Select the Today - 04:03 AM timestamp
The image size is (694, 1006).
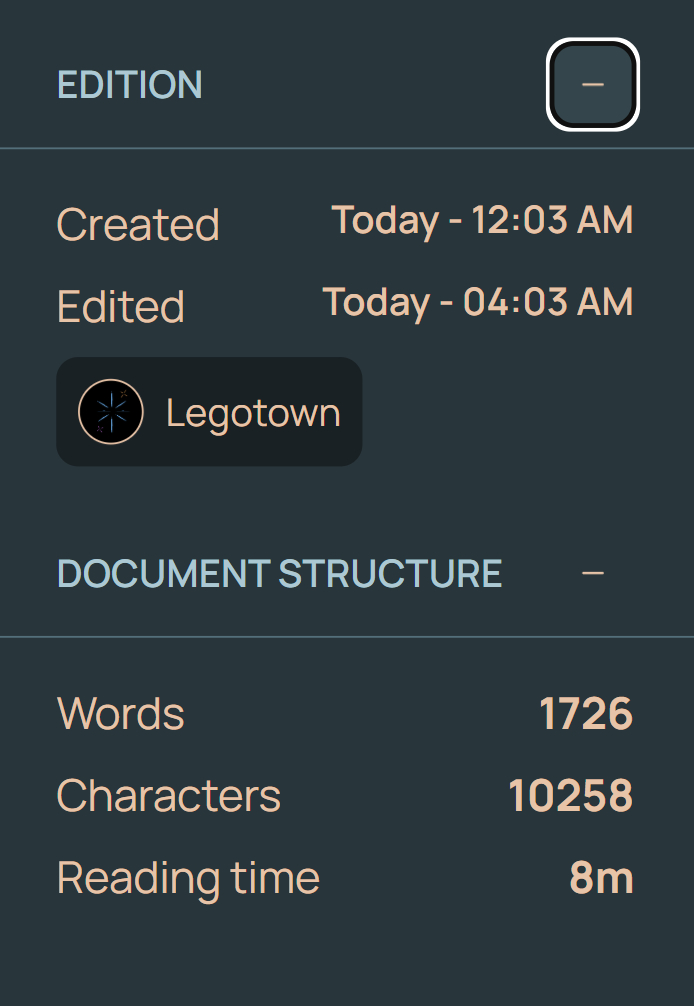(x=478, y=301)
